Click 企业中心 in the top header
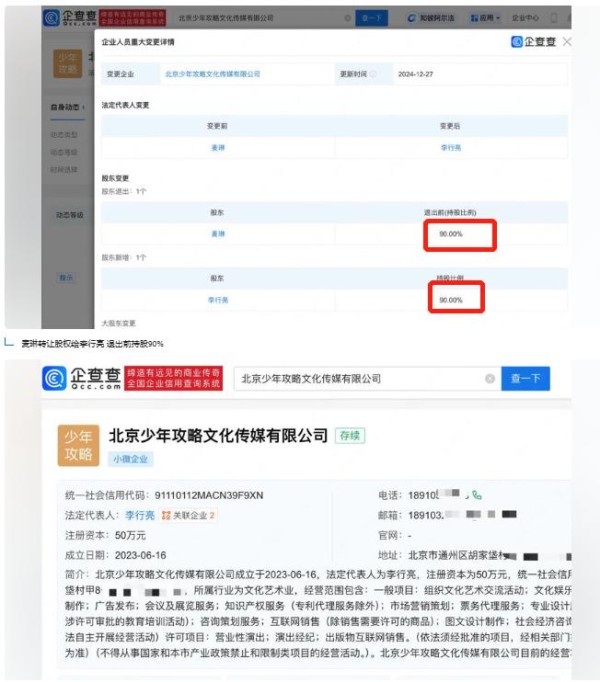Image resolution: width=600 pixels, height=682 pixels. (525, 18)
